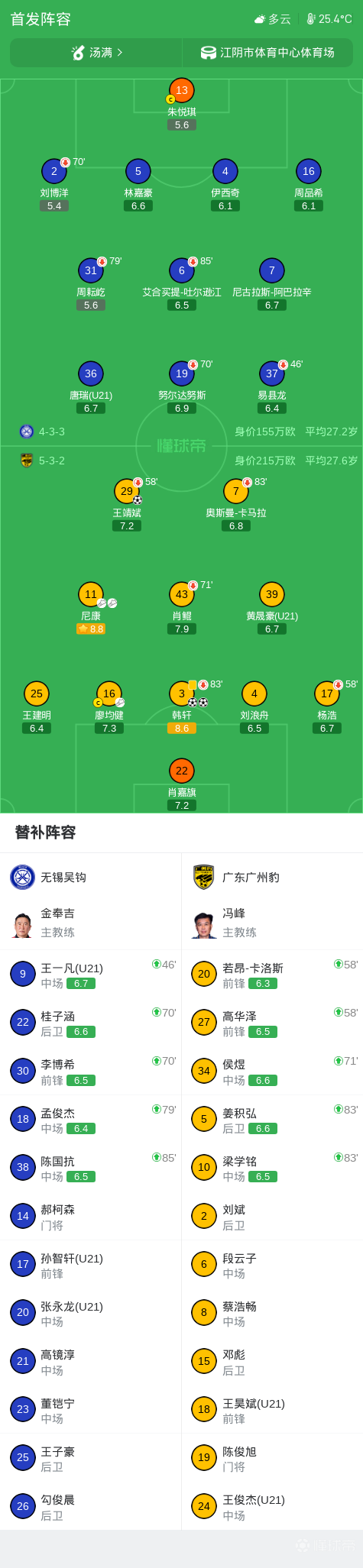Tap the stadium icon near 江阴市体育中心体育场

tap(209, 53)
